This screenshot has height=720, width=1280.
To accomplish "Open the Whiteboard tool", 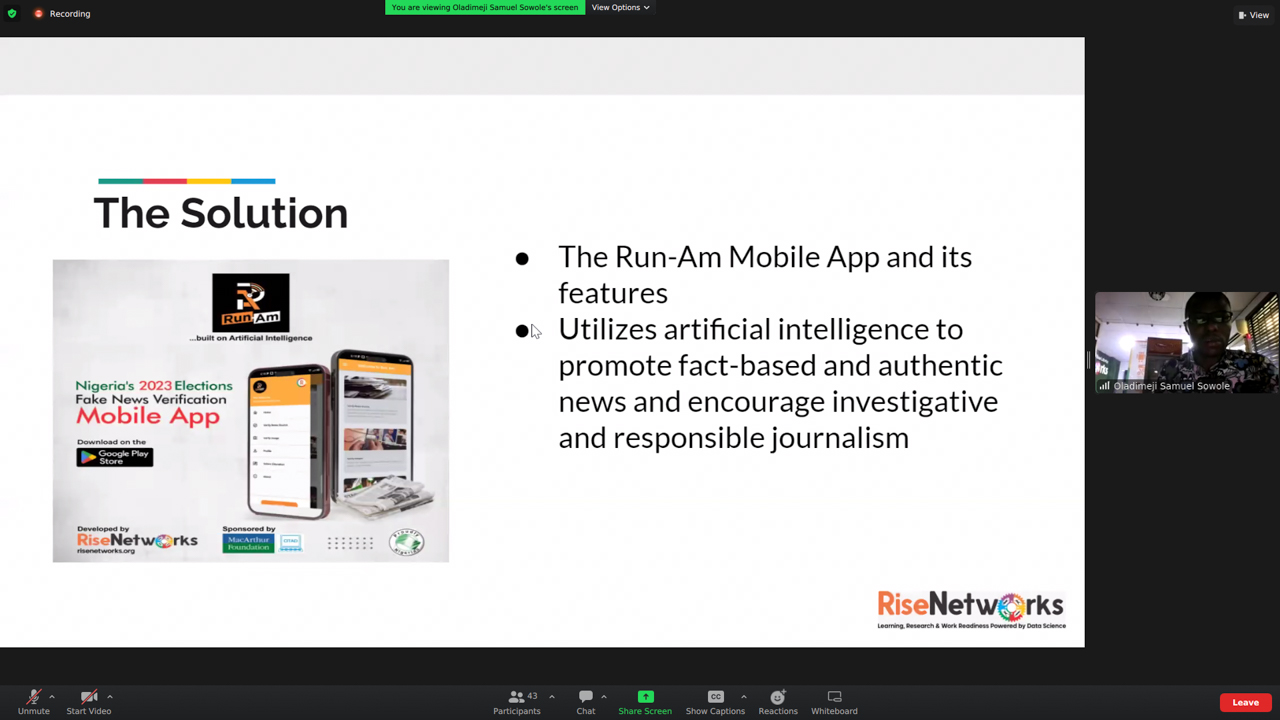I will pos(834,702).
